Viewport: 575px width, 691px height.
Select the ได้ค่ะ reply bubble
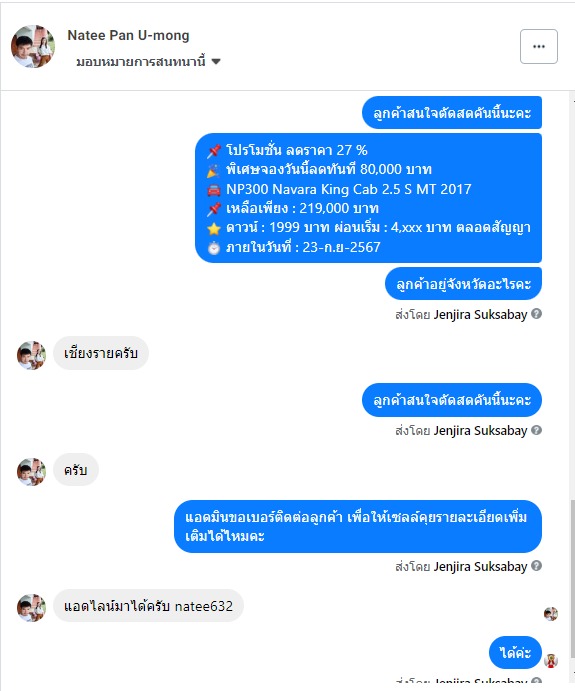point(515,652)
